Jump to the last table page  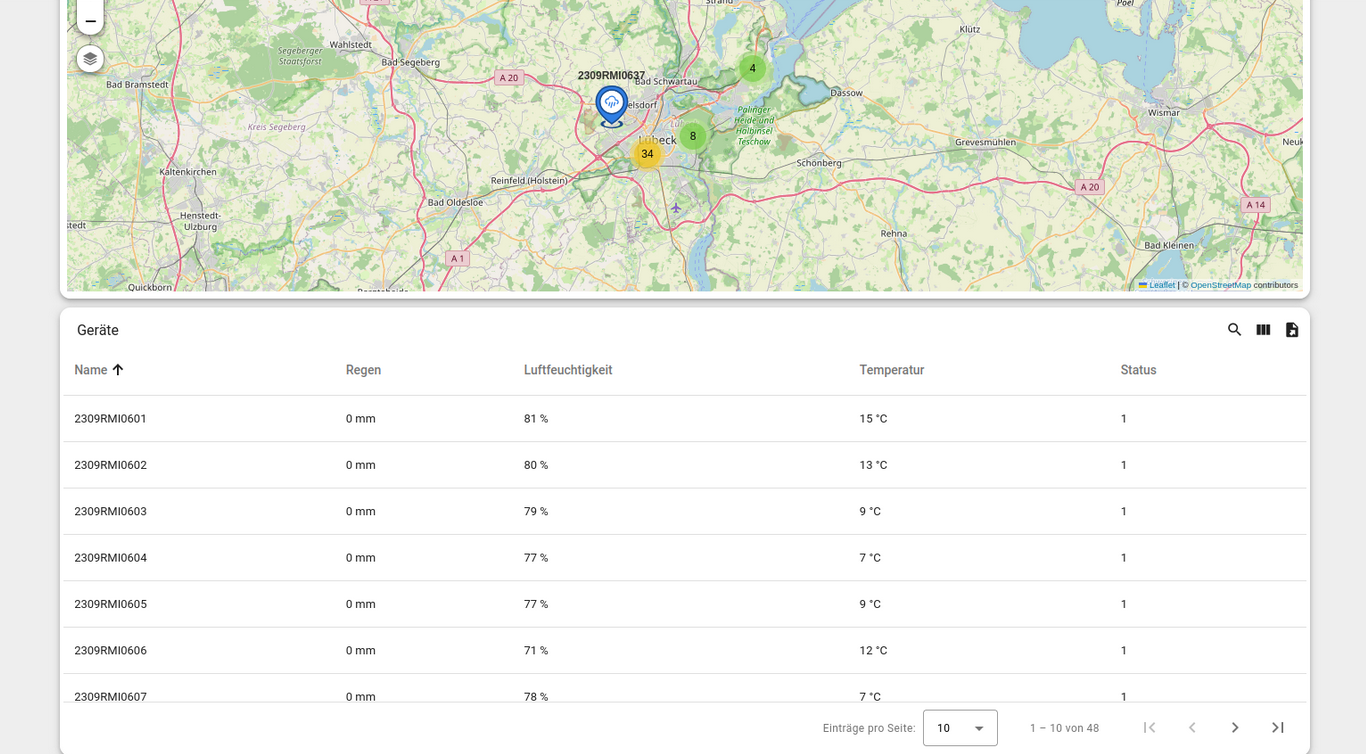tap(1278, 728)
